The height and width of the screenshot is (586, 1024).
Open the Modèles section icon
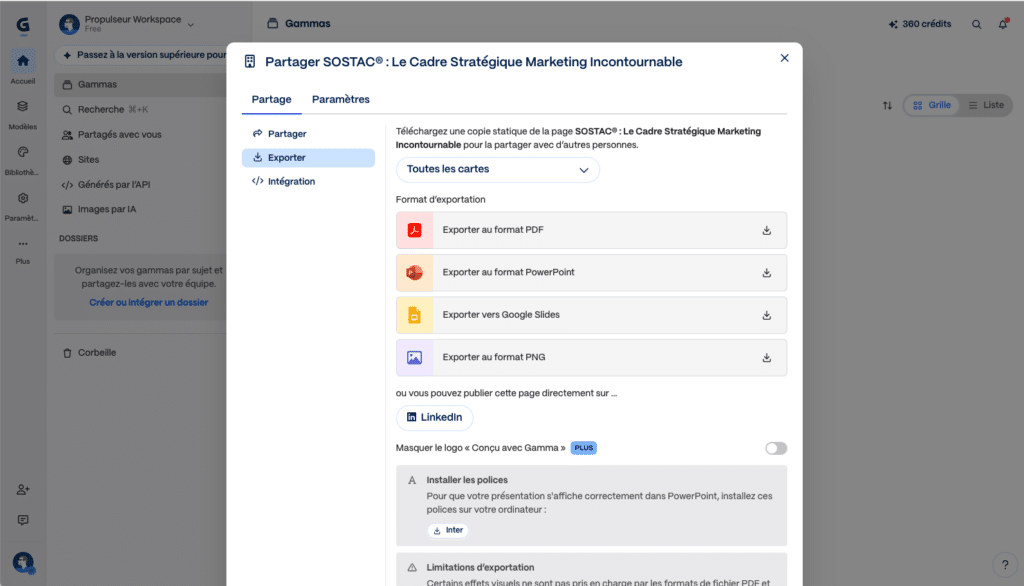(23, 106)
